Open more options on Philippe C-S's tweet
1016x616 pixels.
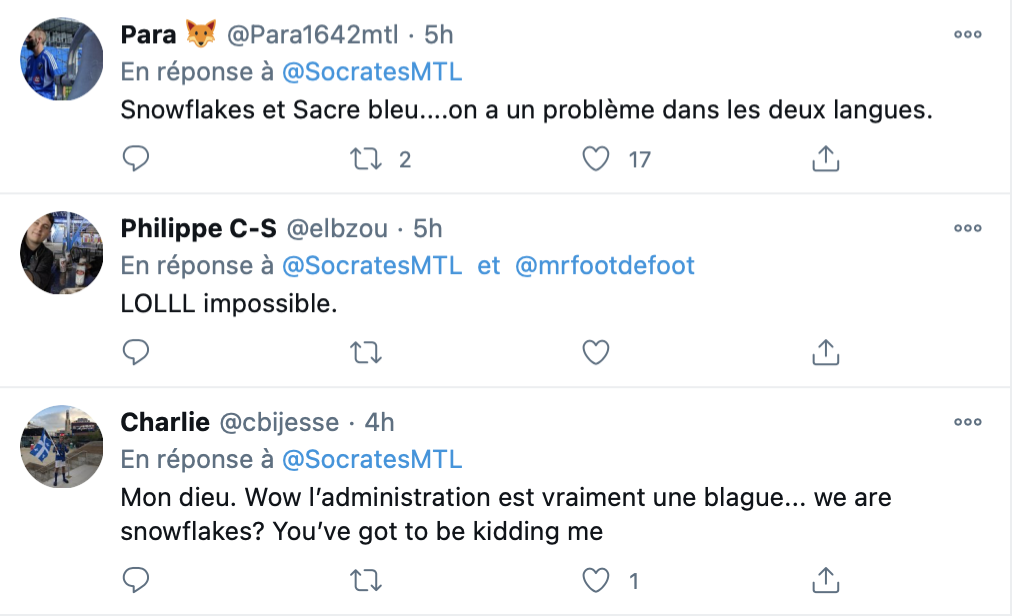click(967, 228)
